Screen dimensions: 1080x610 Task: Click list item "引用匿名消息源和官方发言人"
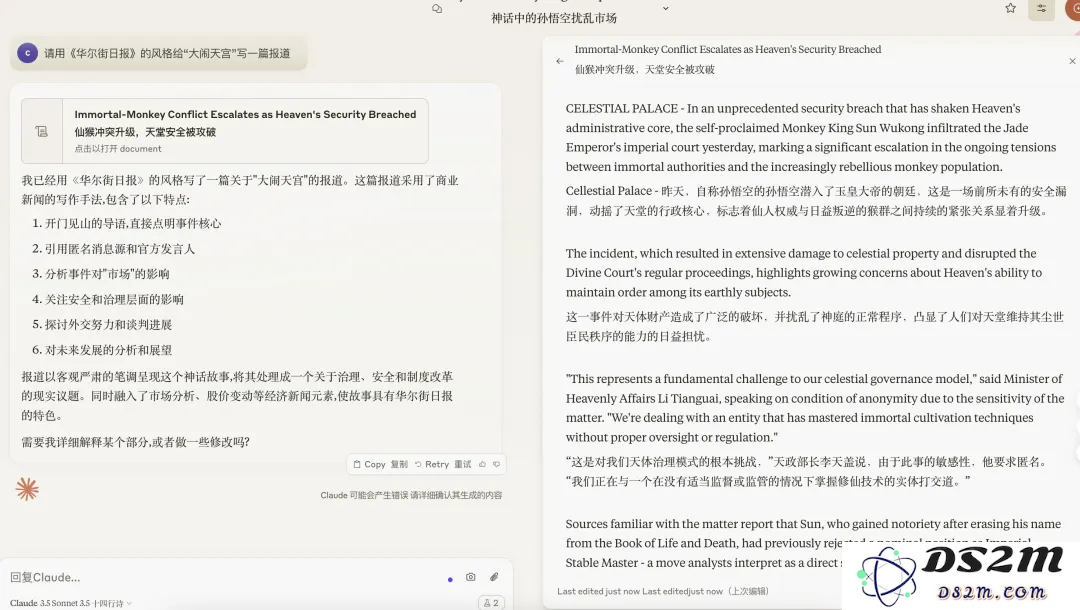tap(120, 249)
